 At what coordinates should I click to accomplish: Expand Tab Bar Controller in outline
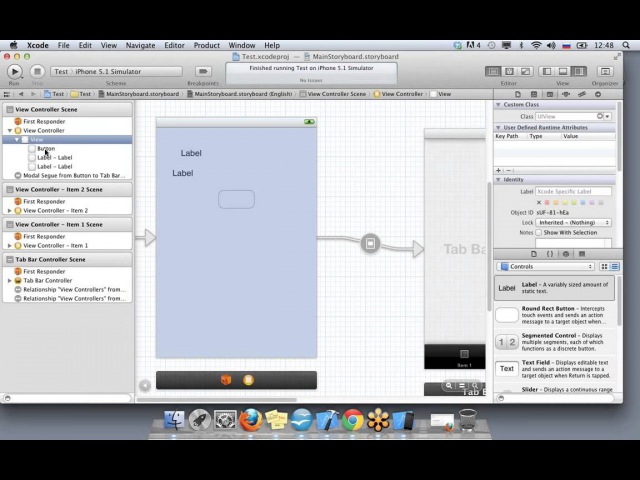click(10, 281)
